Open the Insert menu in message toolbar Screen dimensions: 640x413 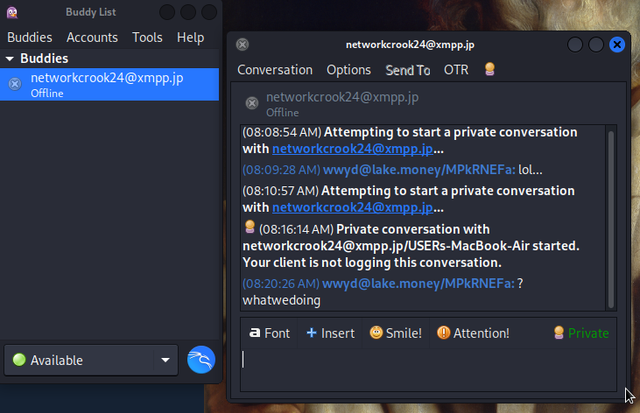pyautogui.click(x=330, y=333)
